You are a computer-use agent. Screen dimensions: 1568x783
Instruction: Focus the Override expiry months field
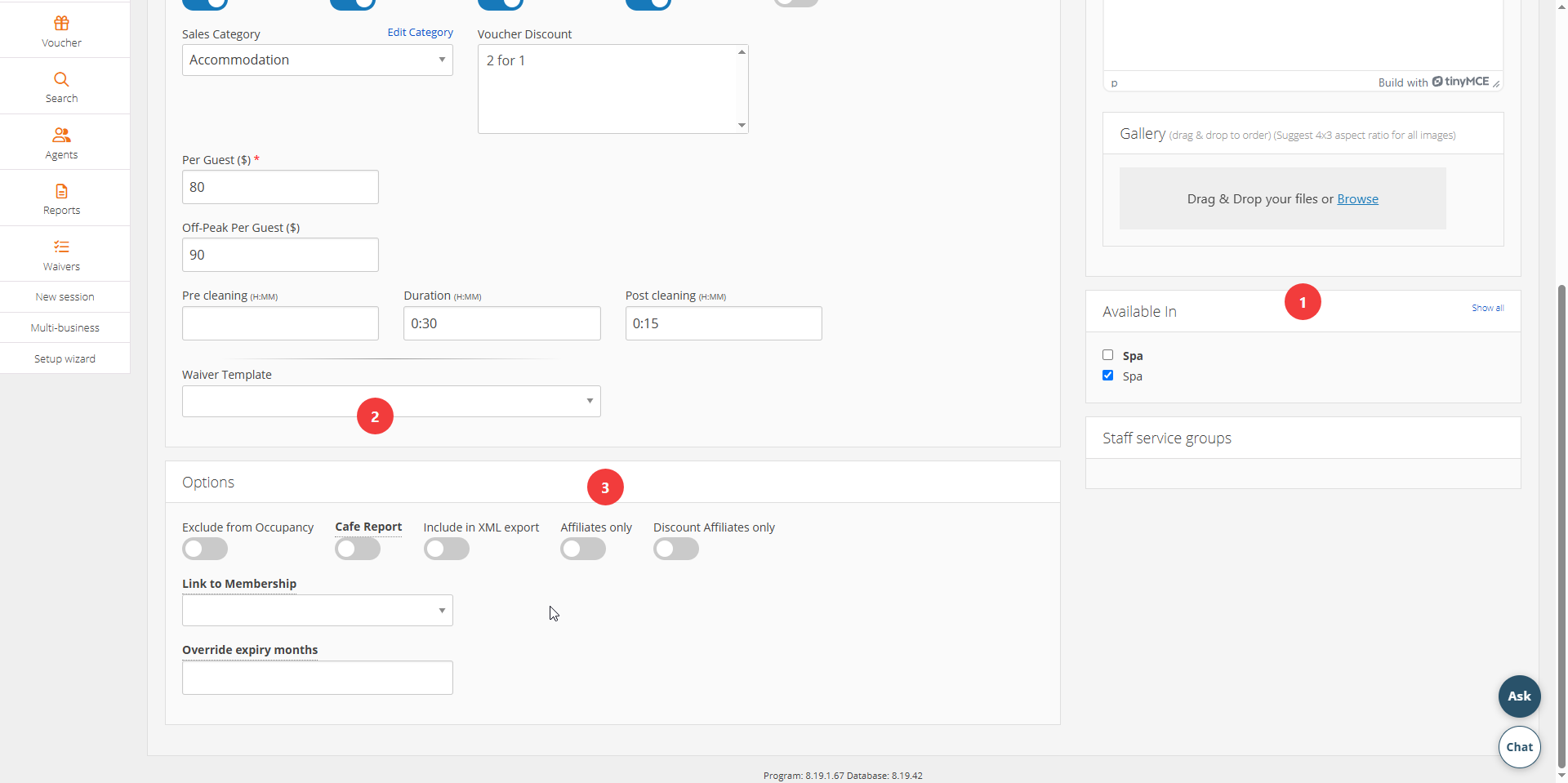point(318,678)
